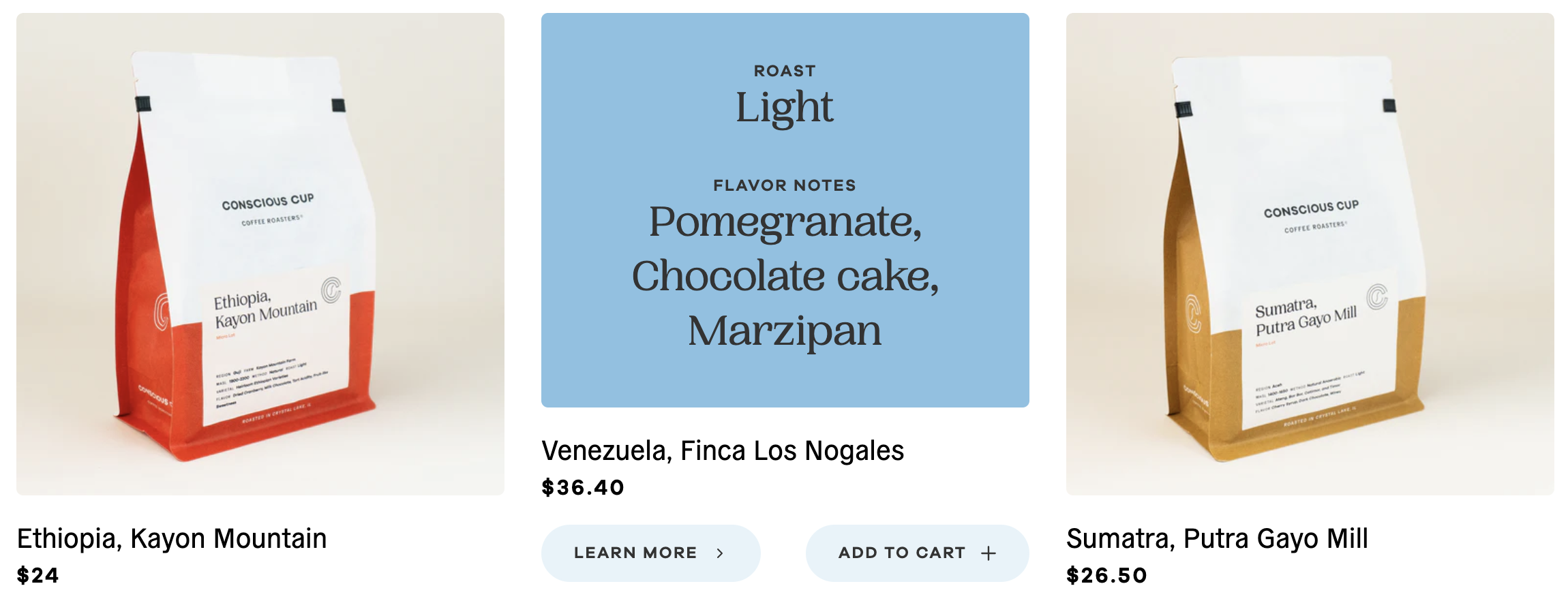This screenshot has height=616, width=1568.
Task: Click the Conscious Cup text on the Sumatra bag
Action: pos(1311,209)
